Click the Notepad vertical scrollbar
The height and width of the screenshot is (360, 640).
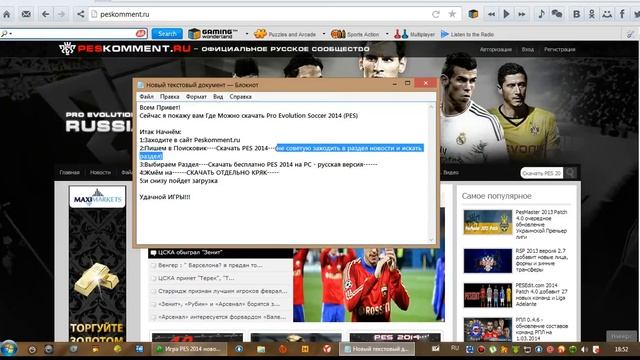[x=431, y=173]
